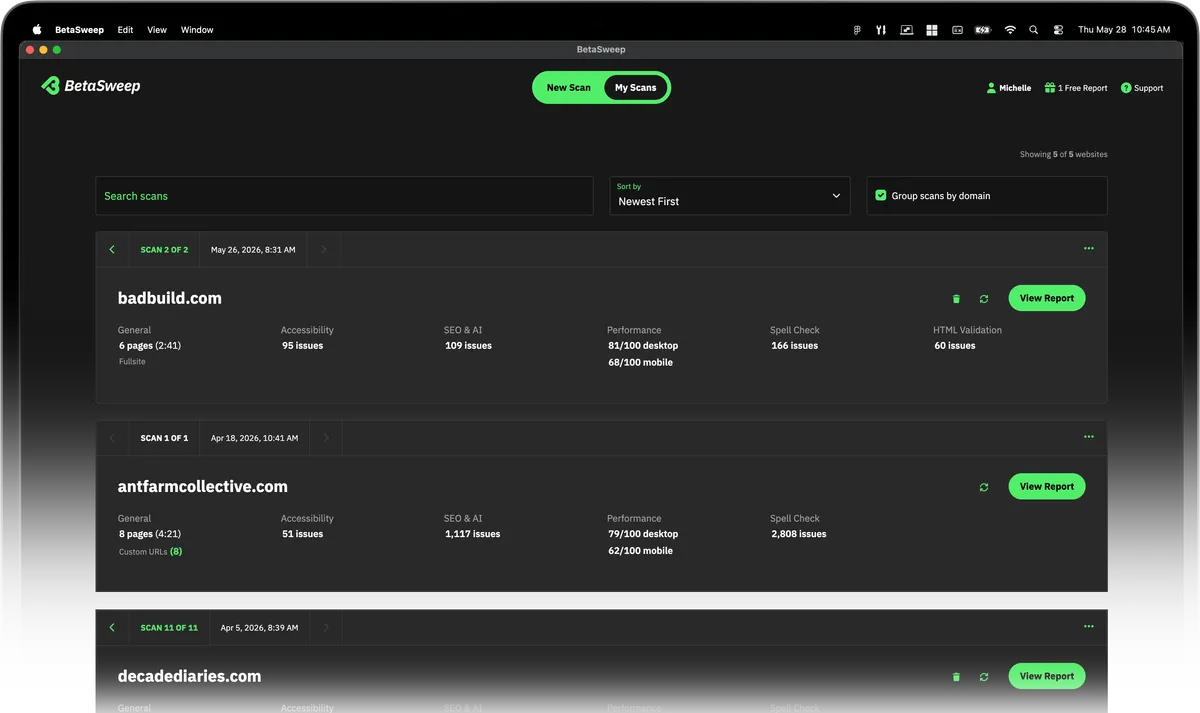Go to previous scan for antfarmcollective.com

click(x=112, y=438)
